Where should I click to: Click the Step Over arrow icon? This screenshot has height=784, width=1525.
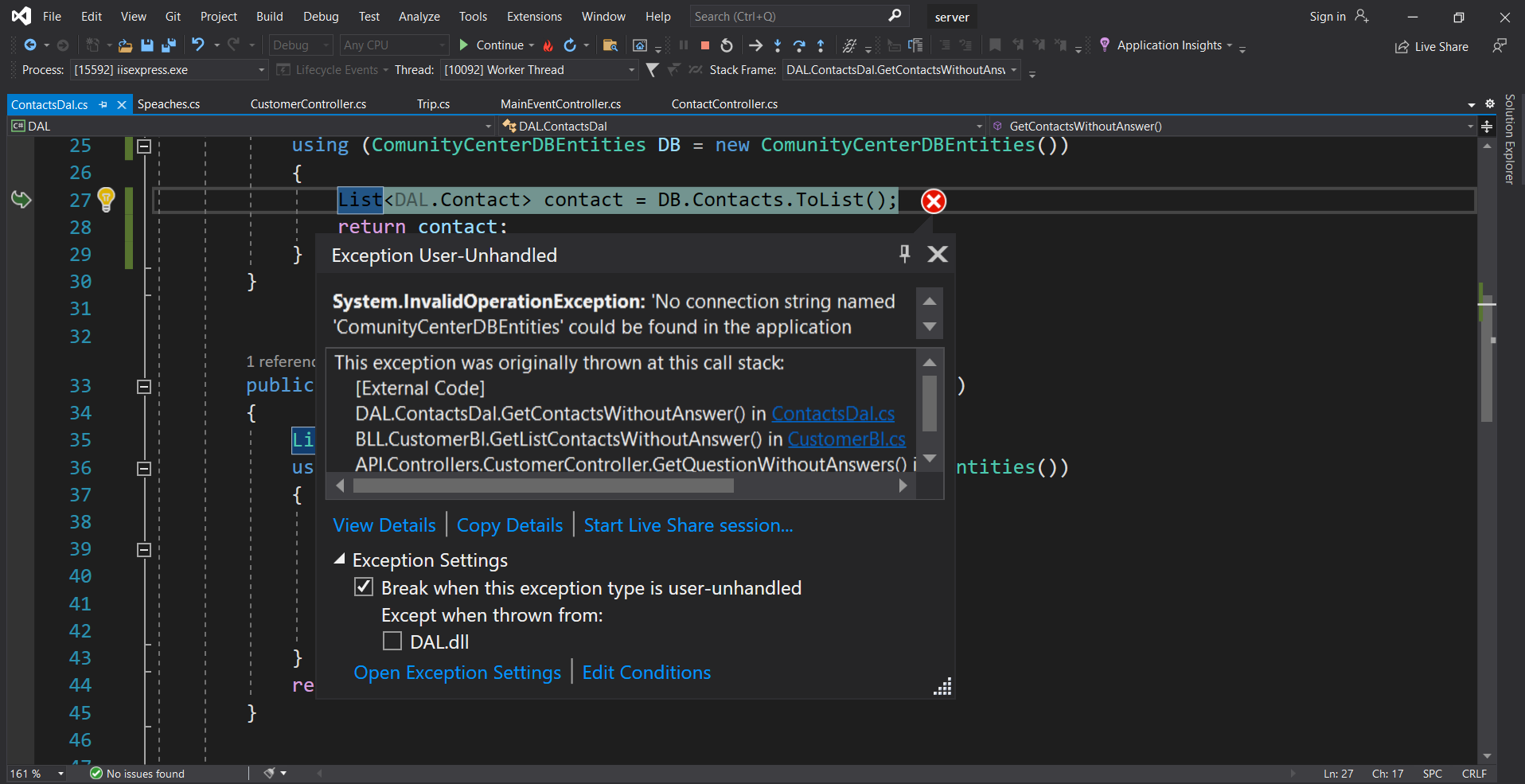[x=799, y=45]
